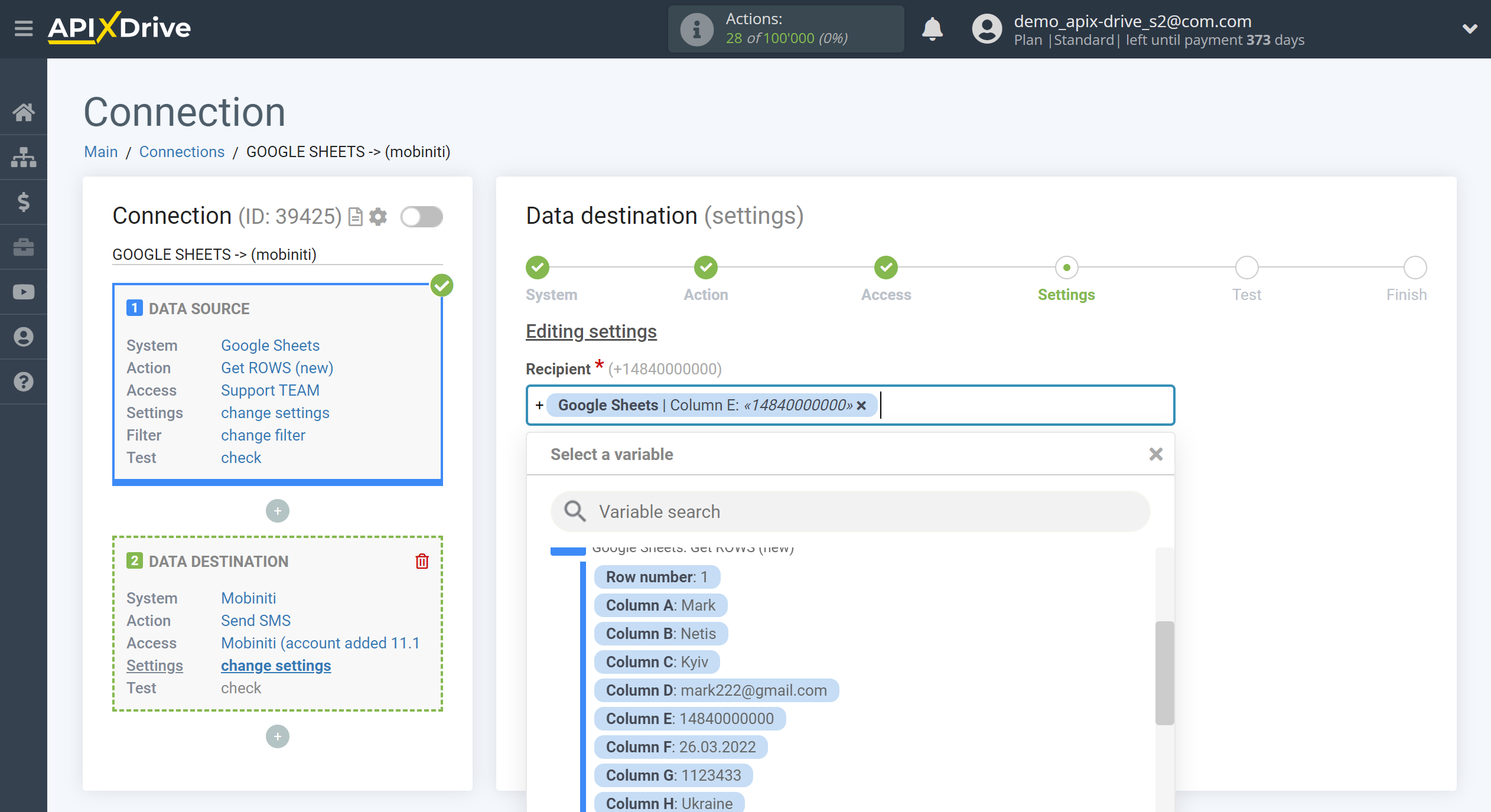Remove Column E tag from Recipient
The width and height of the screenshot is (1491, 812).
pos(861,406)
